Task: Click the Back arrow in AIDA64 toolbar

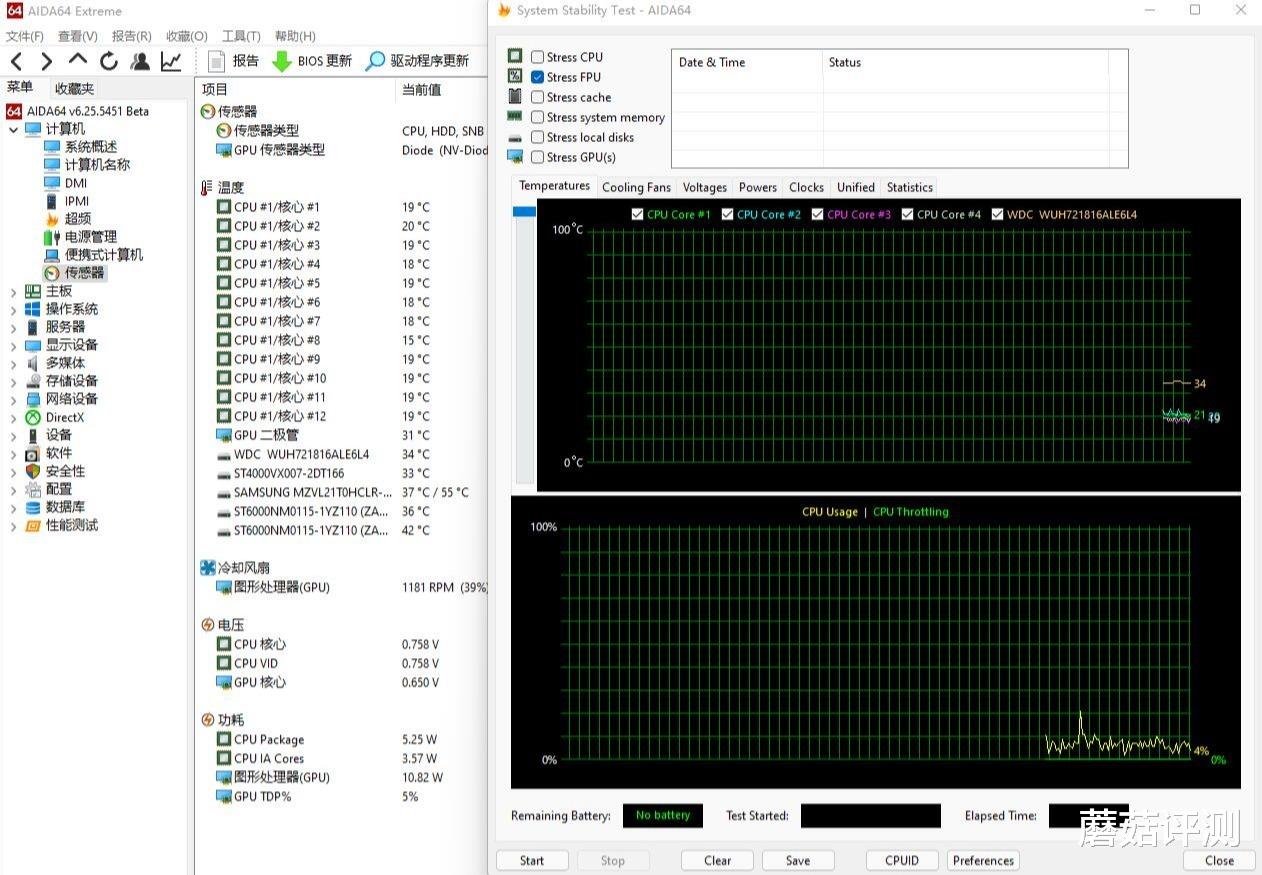Action: (16, 61)
